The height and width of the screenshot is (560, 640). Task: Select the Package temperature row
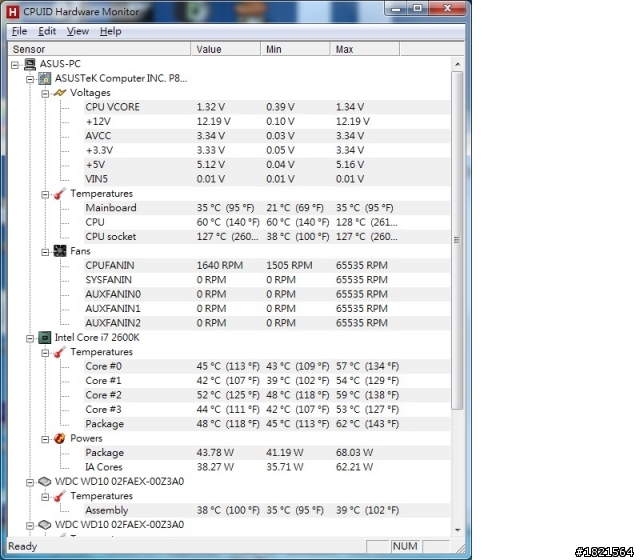coord(267,424)
